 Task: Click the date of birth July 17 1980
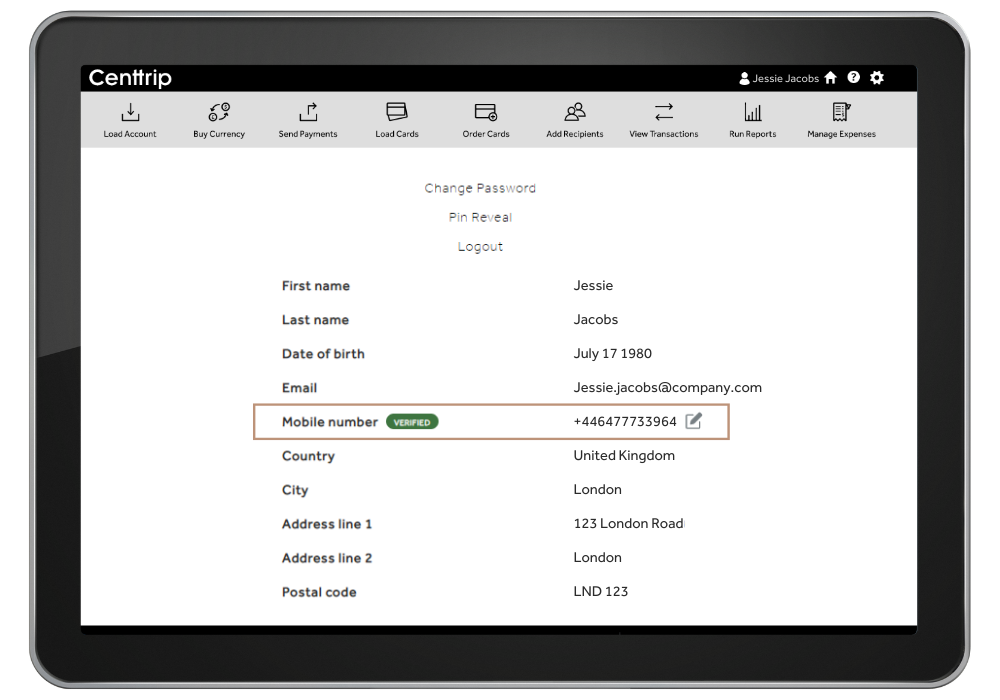tap(612, 354)
